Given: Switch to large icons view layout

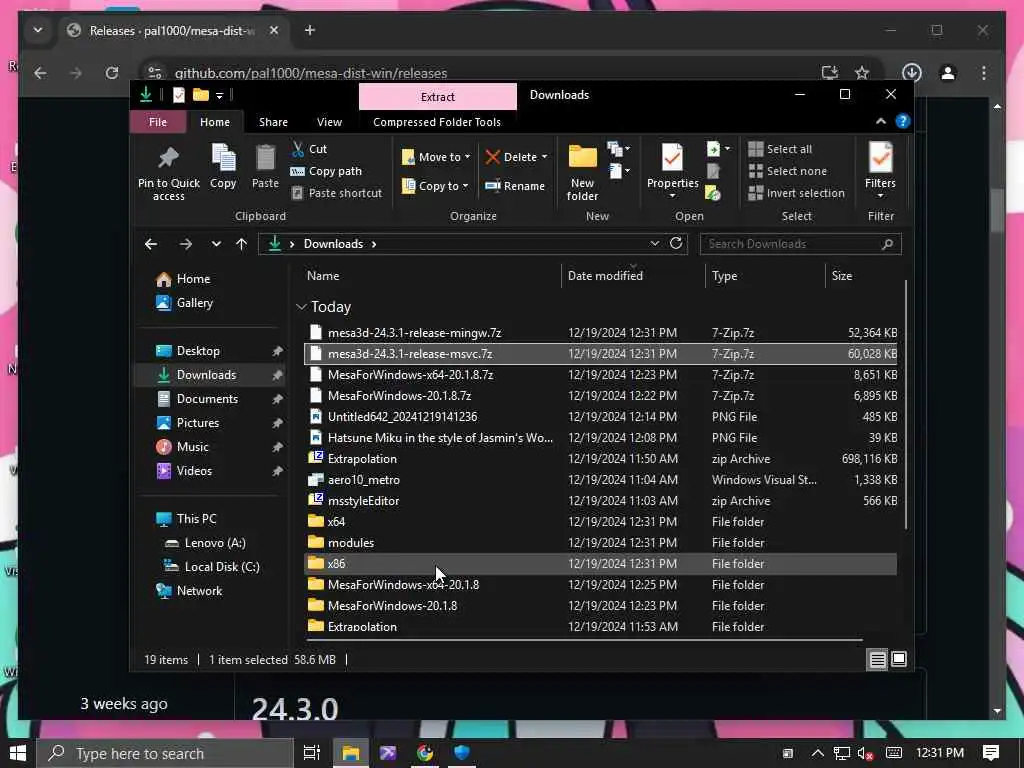Looking at the screenshot, I should 899,660.
